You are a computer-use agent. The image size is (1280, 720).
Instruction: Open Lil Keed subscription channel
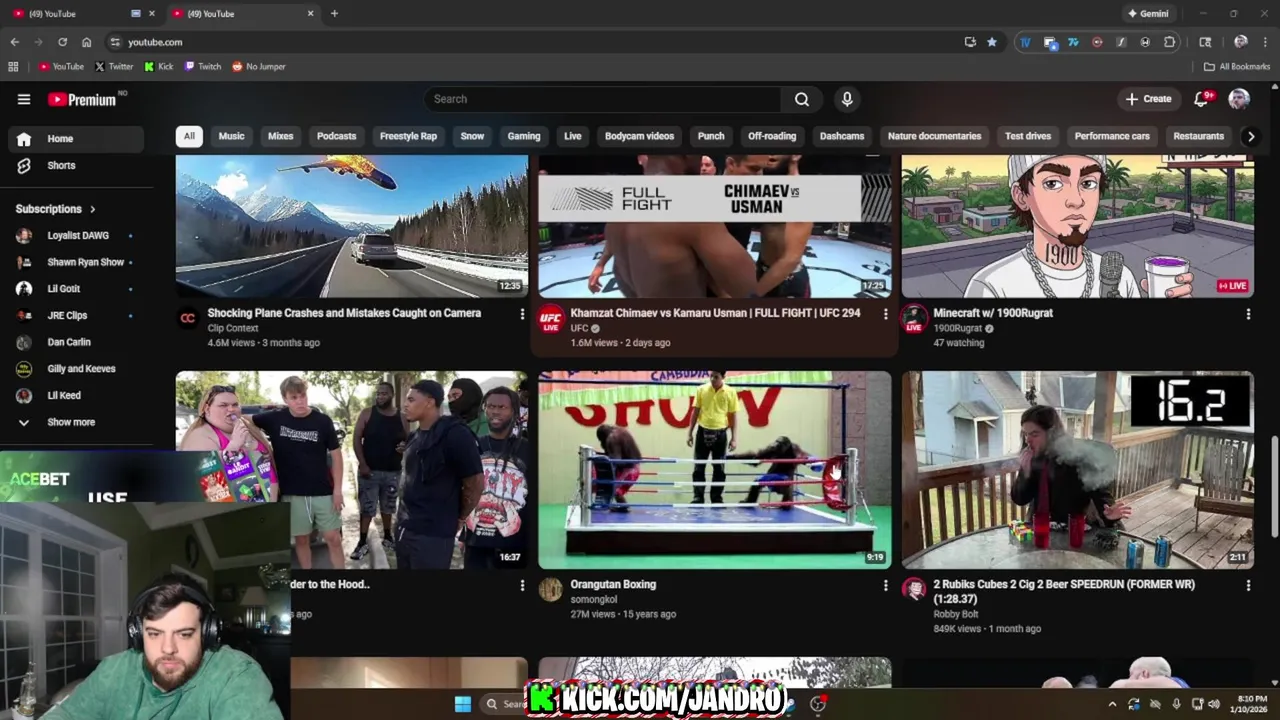pyautogui.click(x=75, y=395)
